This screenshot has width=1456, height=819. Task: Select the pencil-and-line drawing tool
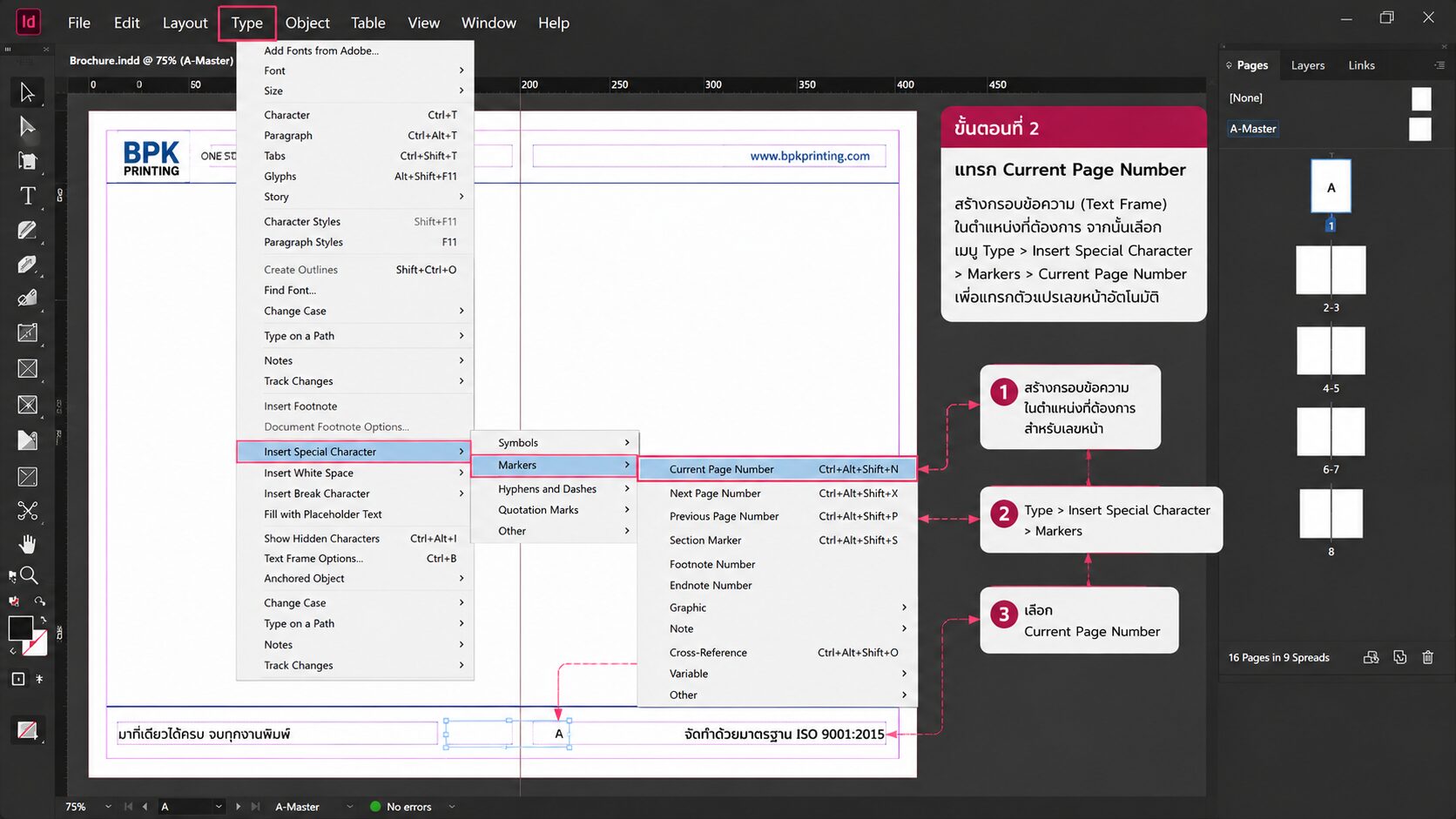tap(27, 230)
